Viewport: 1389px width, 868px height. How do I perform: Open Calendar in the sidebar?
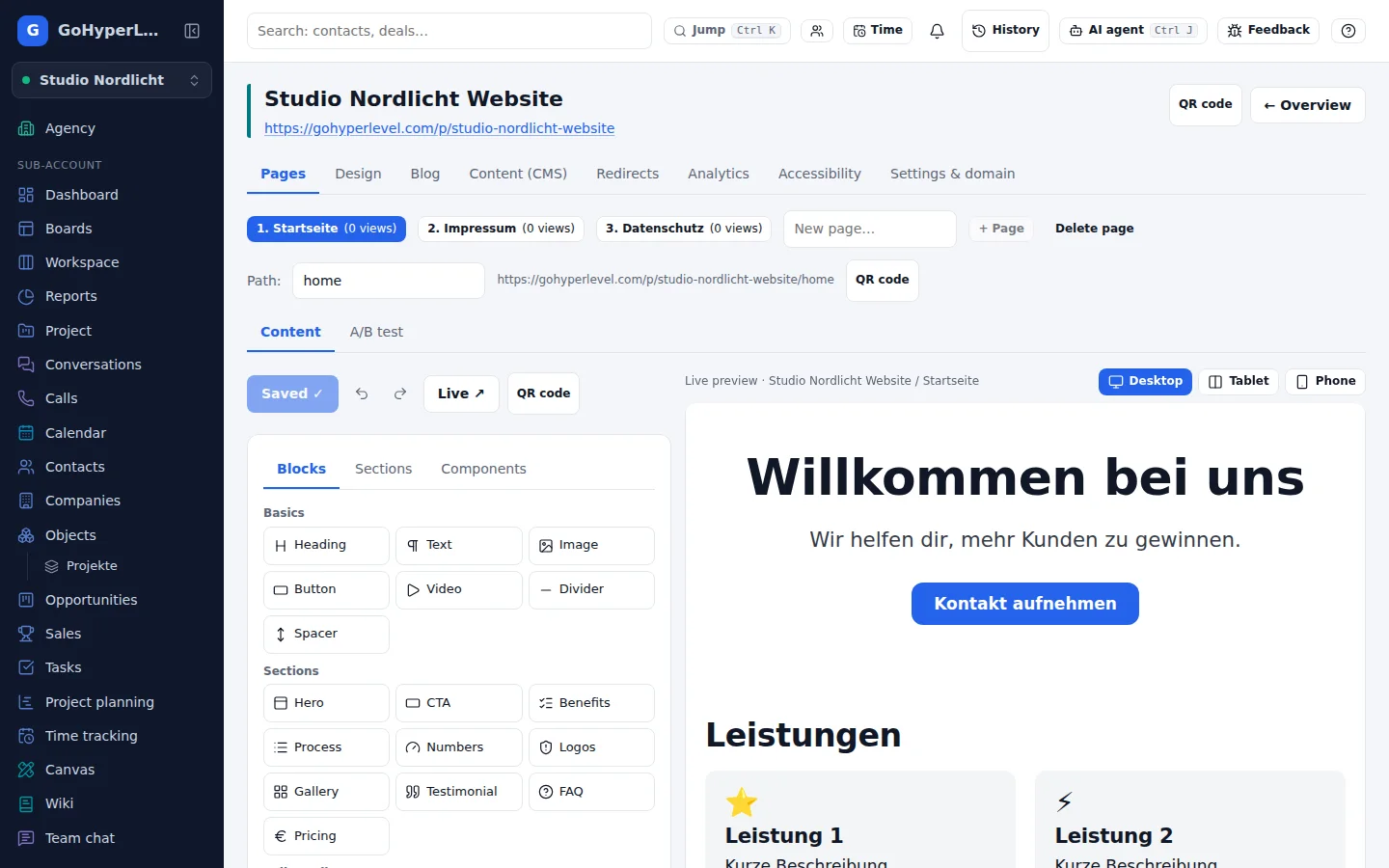[x=112, y=433]
